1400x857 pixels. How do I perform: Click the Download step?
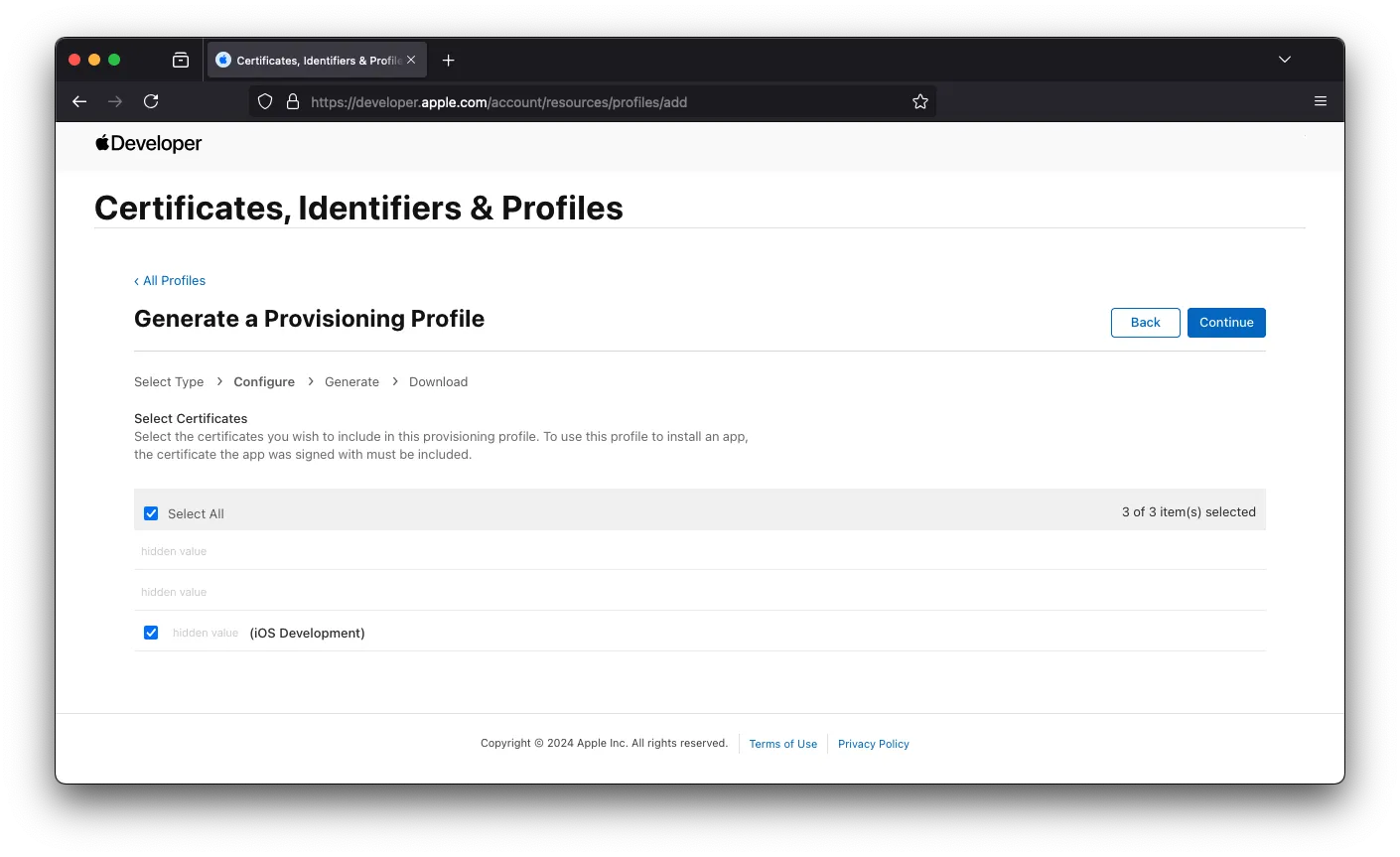438,382
